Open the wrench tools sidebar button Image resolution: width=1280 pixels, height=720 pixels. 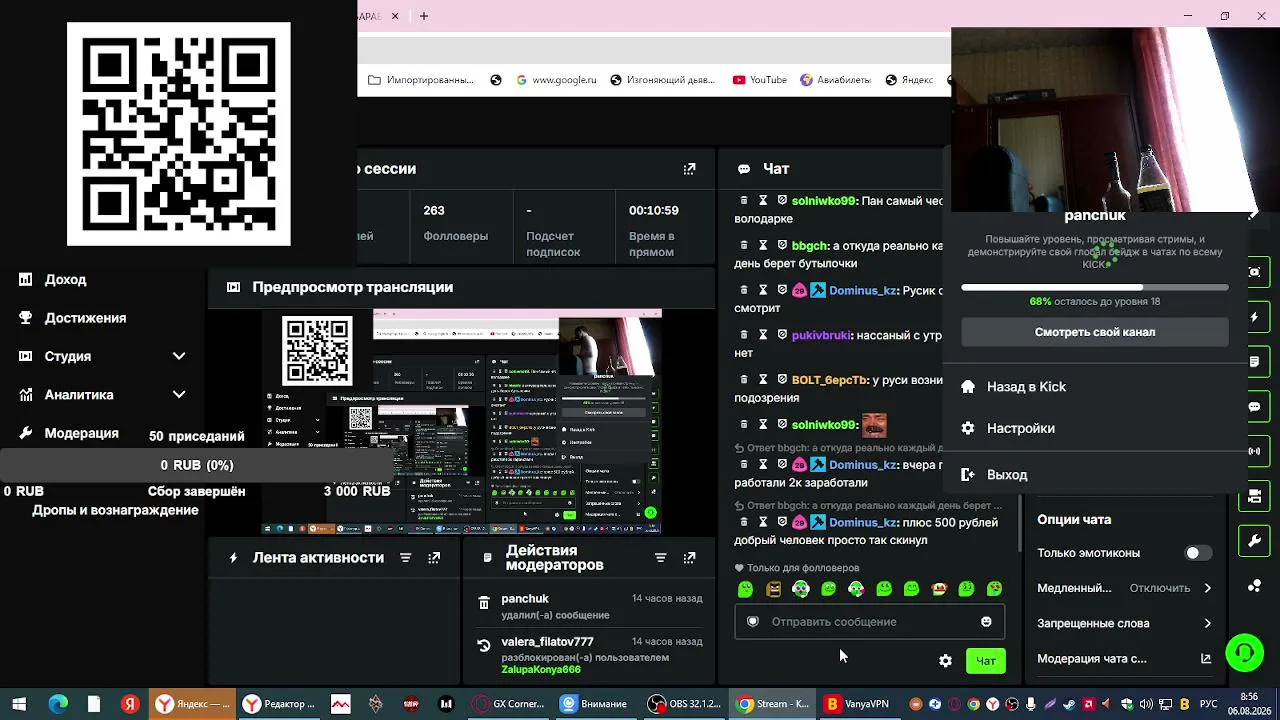(x=1254, y=541)
